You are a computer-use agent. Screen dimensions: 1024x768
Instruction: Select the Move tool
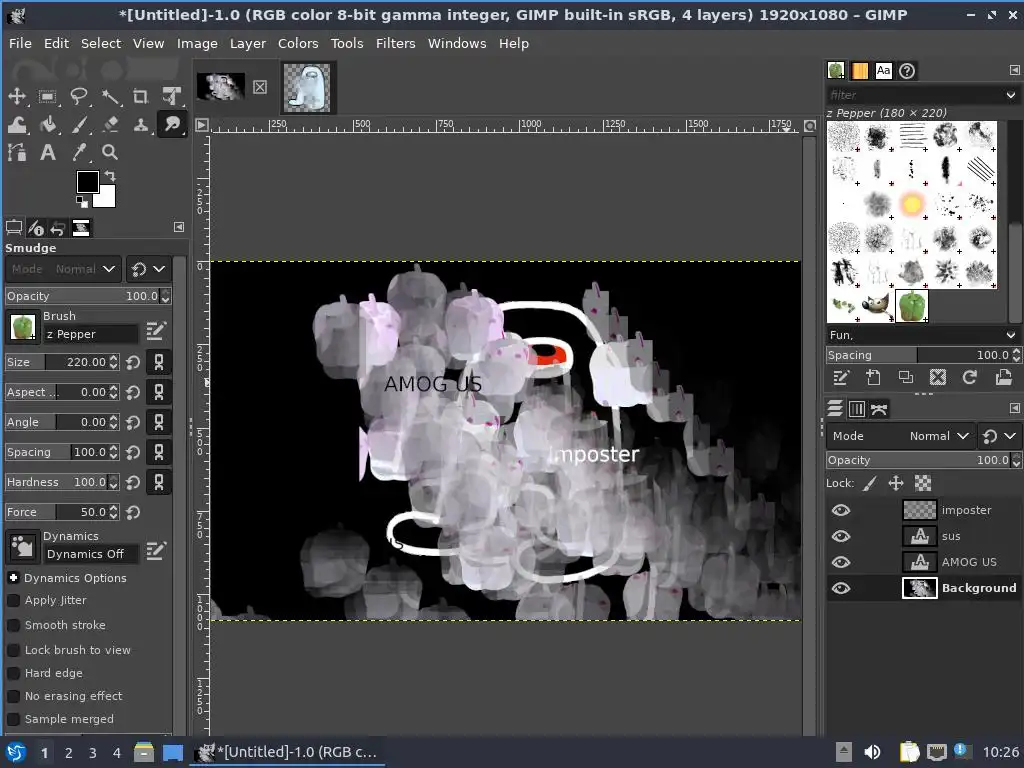(x=16, y=96)
